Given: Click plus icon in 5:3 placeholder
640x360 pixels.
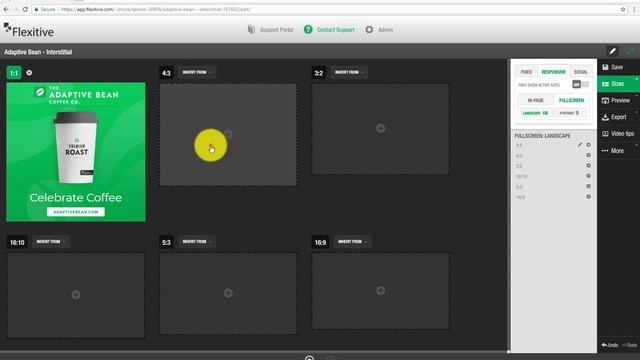Looking at the screenshot, I should point(228,293).
